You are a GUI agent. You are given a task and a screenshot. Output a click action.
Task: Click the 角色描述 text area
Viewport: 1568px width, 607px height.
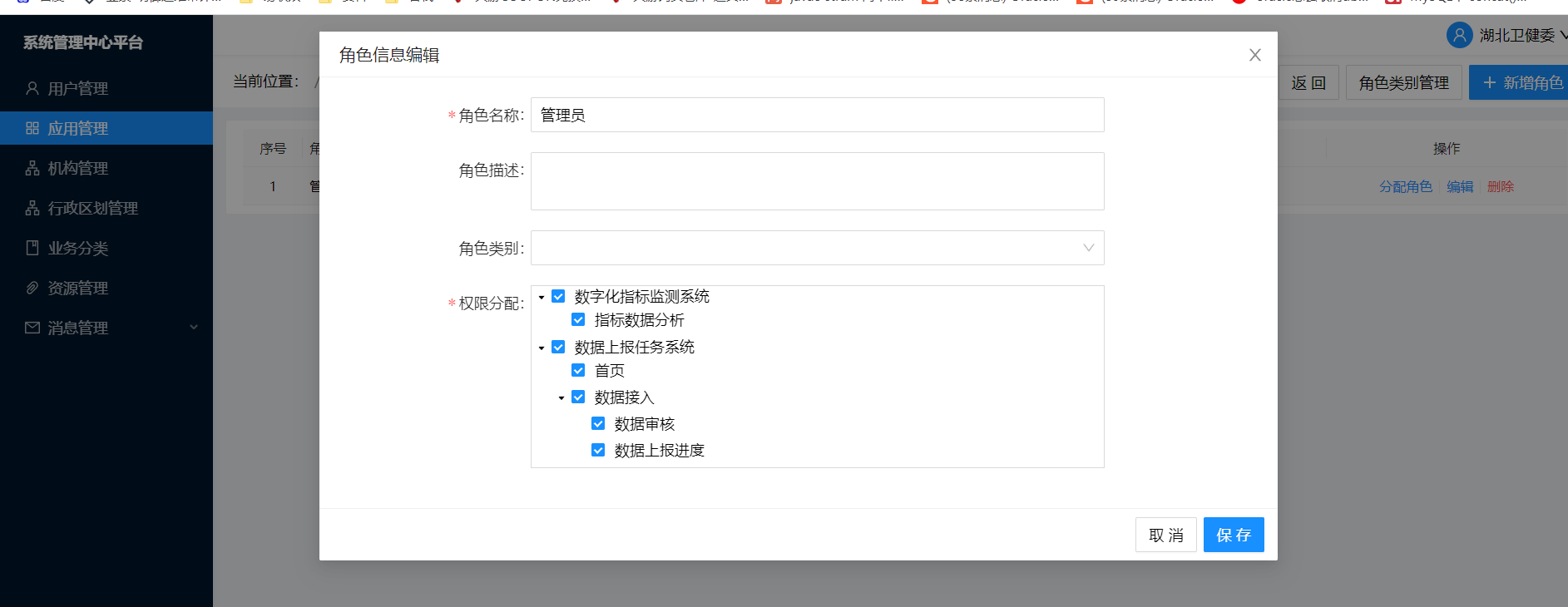pyautogui.click(x=818, y=181)
